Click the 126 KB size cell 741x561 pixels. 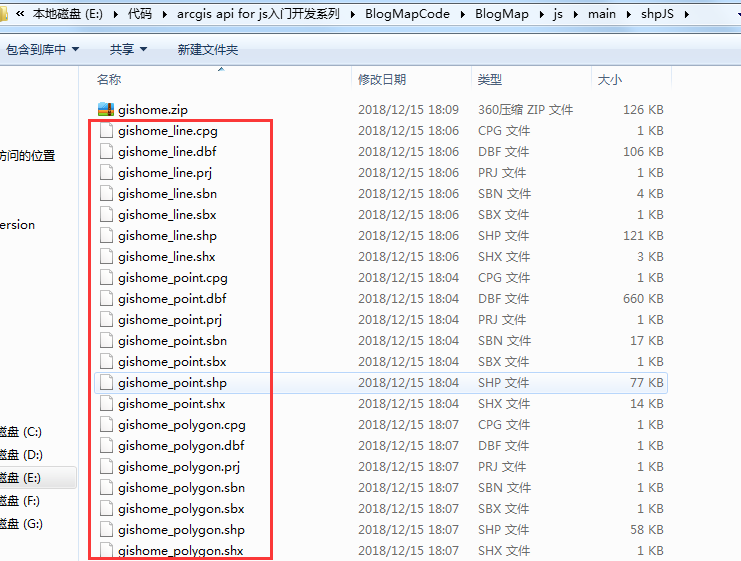click(x=643, y=110)
